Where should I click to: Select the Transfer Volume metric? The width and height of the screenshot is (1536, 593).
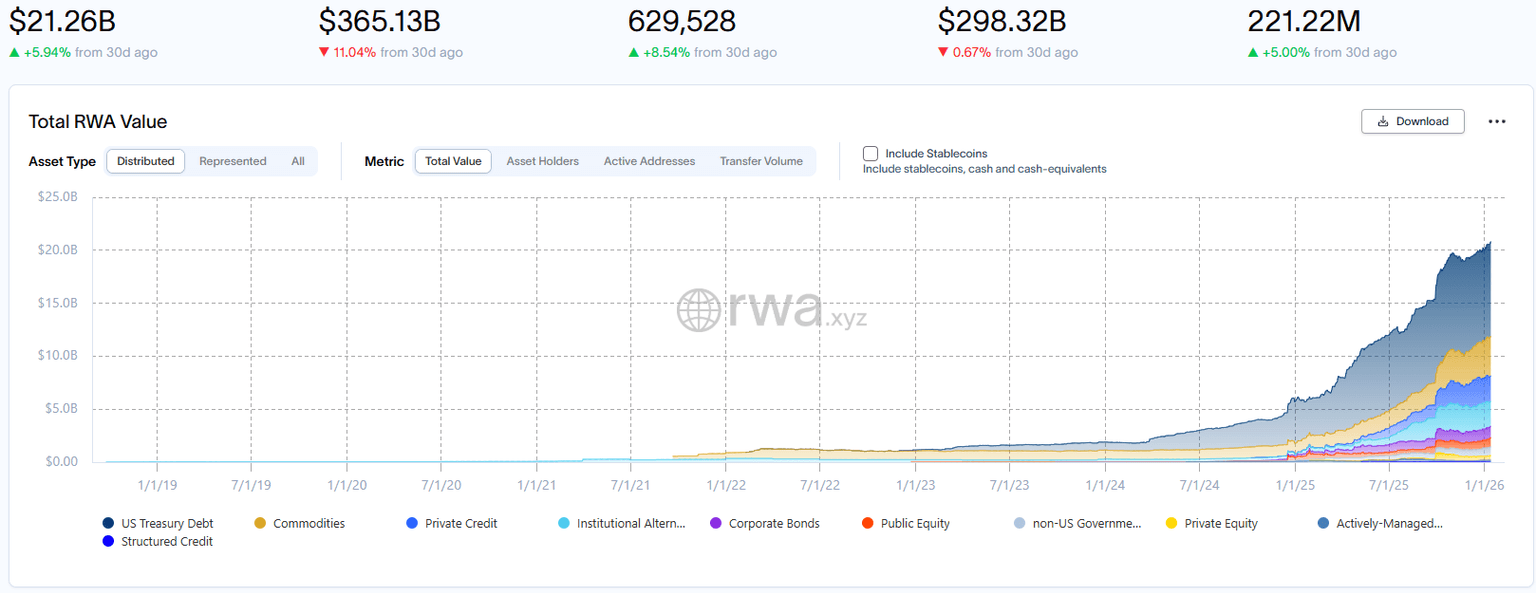pyautogui.click(x=761, y=161)
